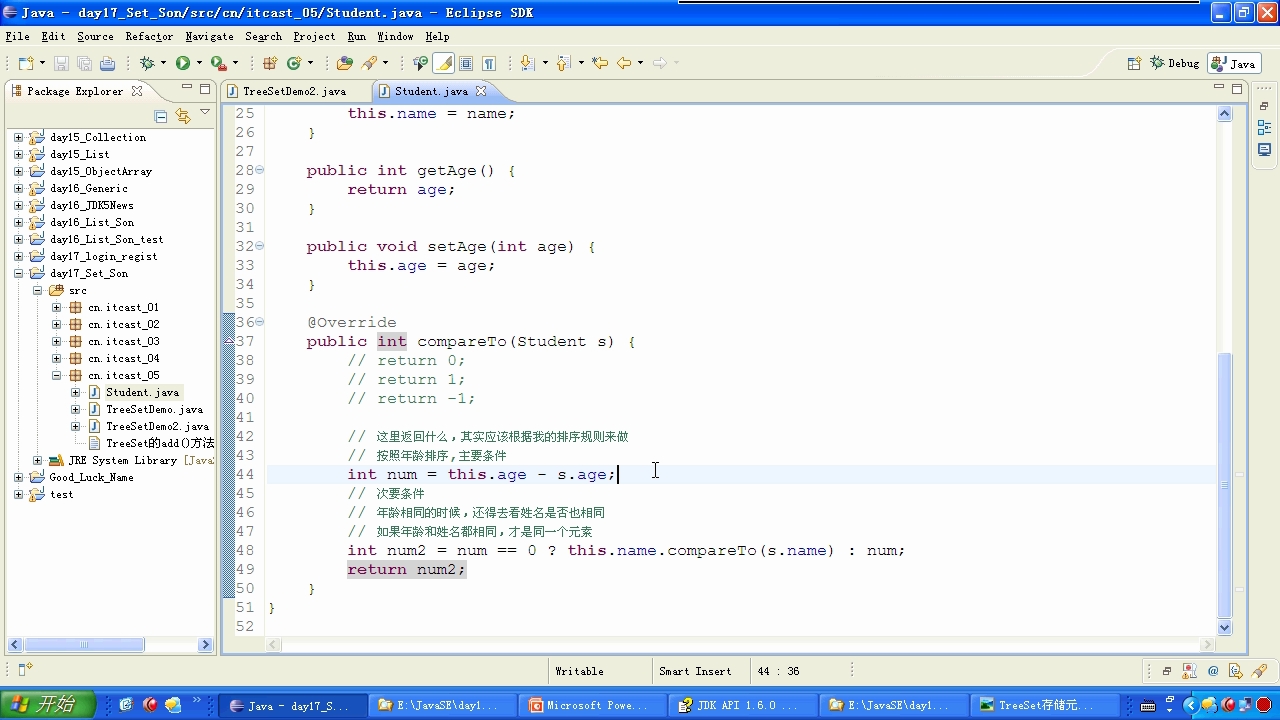This screenshot has width=1280, height=720.
Task: Click the Open Type icon
Action: pyautogui.click(x=345, y=63)
